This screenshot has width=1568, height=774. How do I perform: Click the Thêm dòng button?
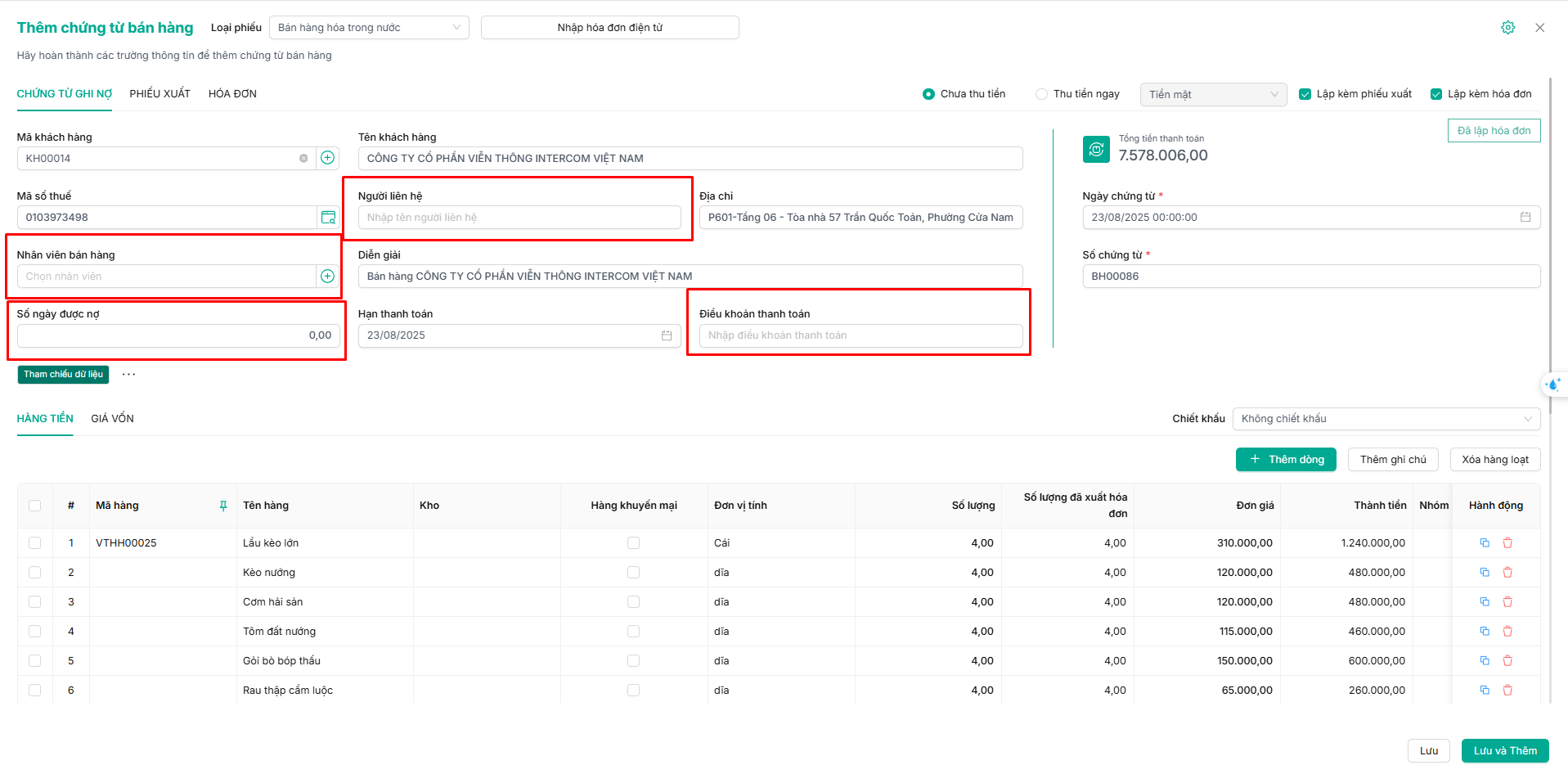[x=1286, y=460]
